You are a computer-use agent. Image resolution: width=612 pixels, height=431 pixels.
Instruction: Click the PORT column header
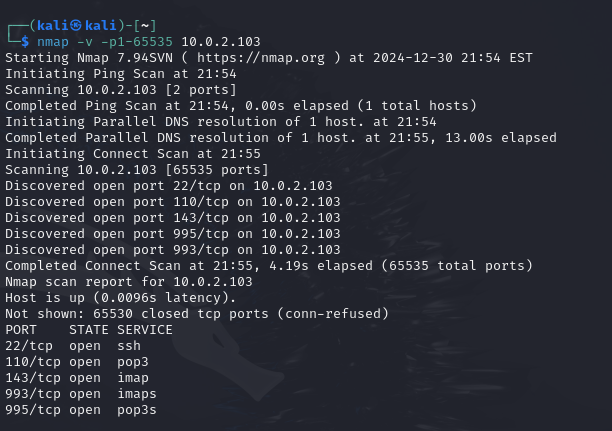coord(21,330)
